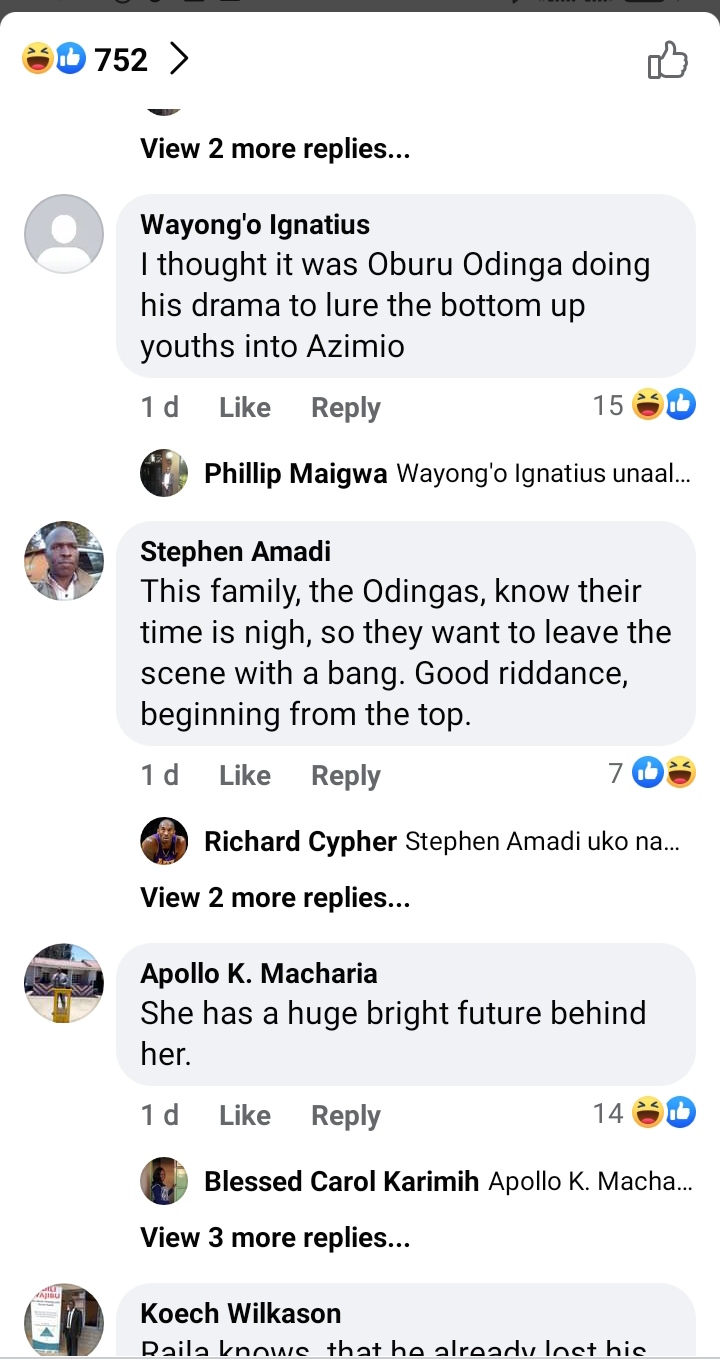Like Stephen Amadi's comment
Screen dimensions: 720x1369
click(245, 775)
